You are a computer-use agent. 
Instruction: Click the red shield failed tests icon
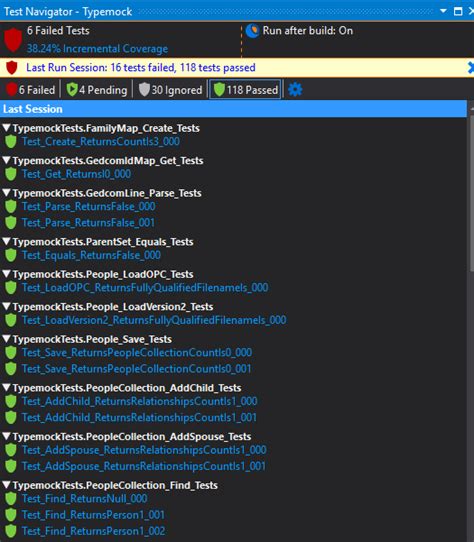pos(13,40)
